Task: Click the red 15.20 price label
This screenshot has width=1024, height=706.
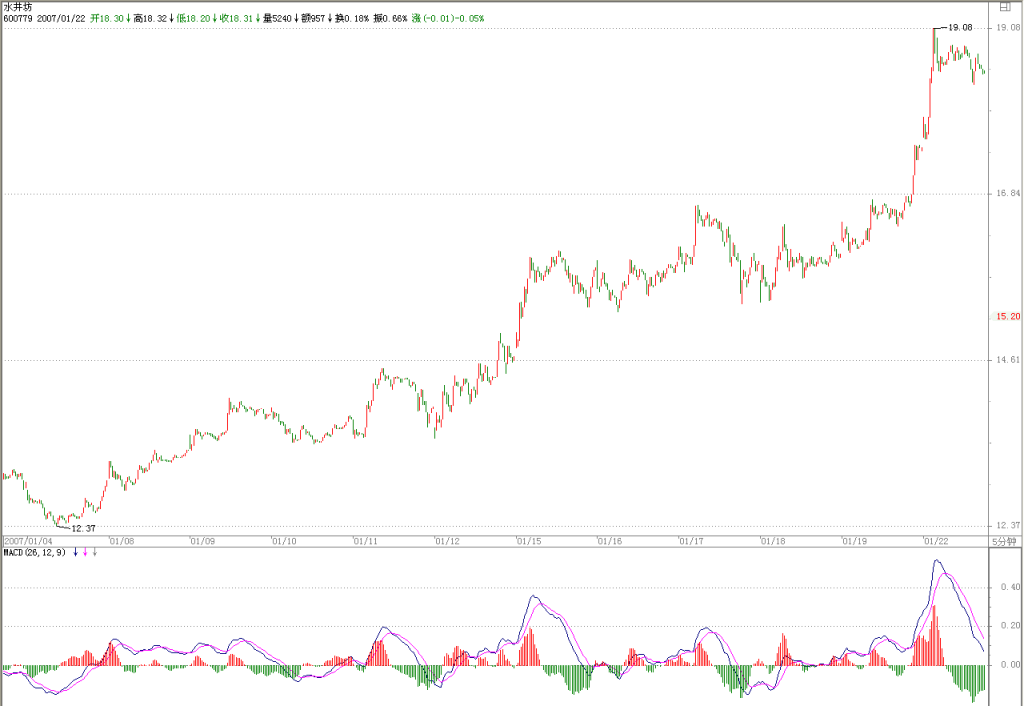Action: (x=1008, y=316)
